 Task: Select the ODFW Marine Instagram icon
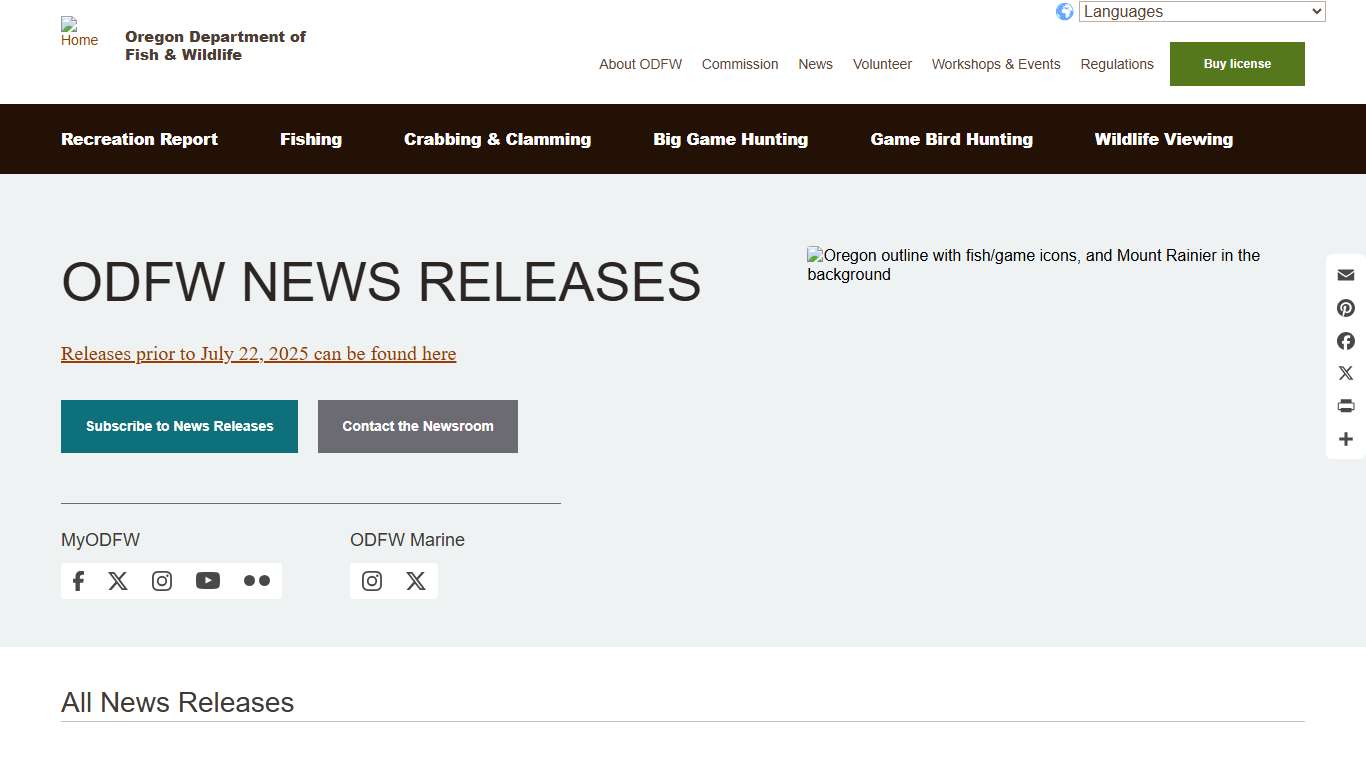pyautogui.click(x=371, y=580)
